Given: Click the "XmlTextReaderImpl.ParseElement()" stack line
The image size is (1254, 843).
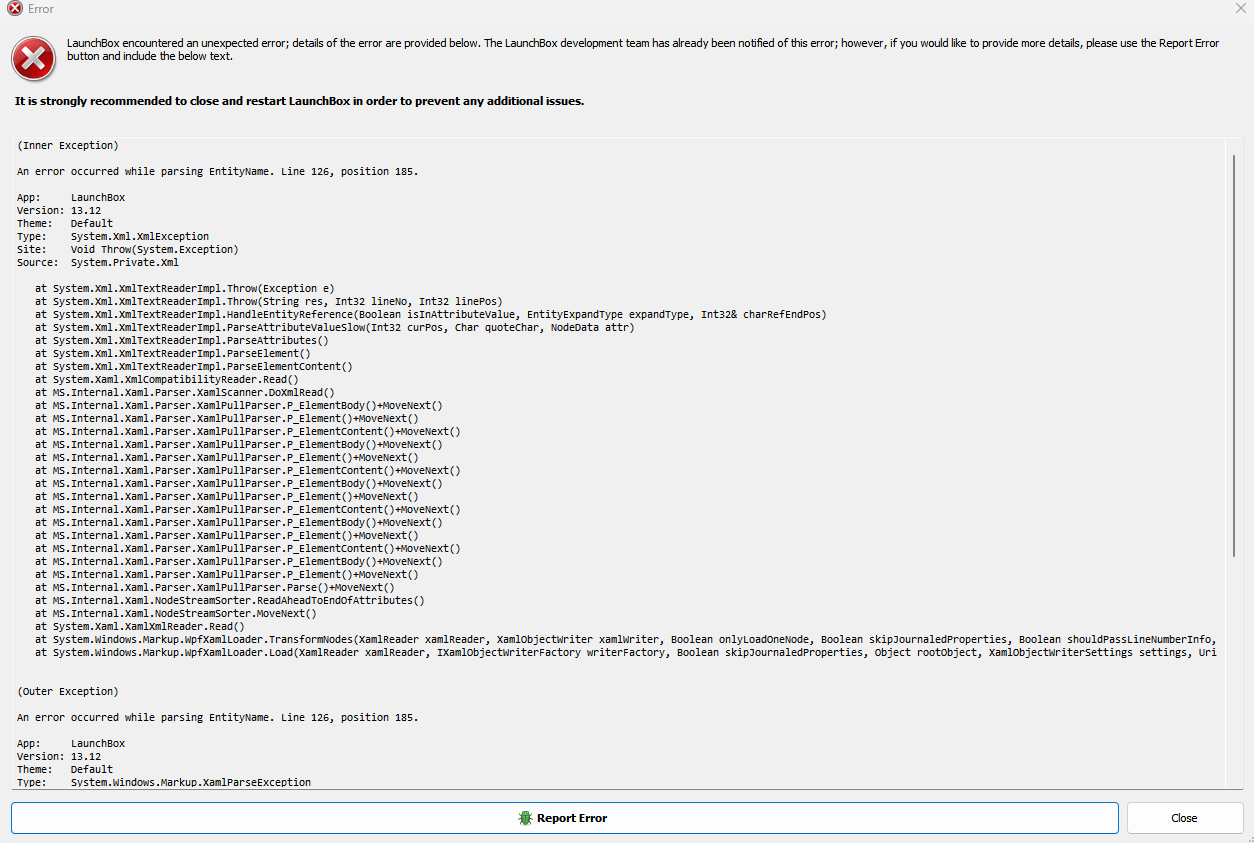Looking at the screenshot, I should pyautogui.click(x=173, y=354).
